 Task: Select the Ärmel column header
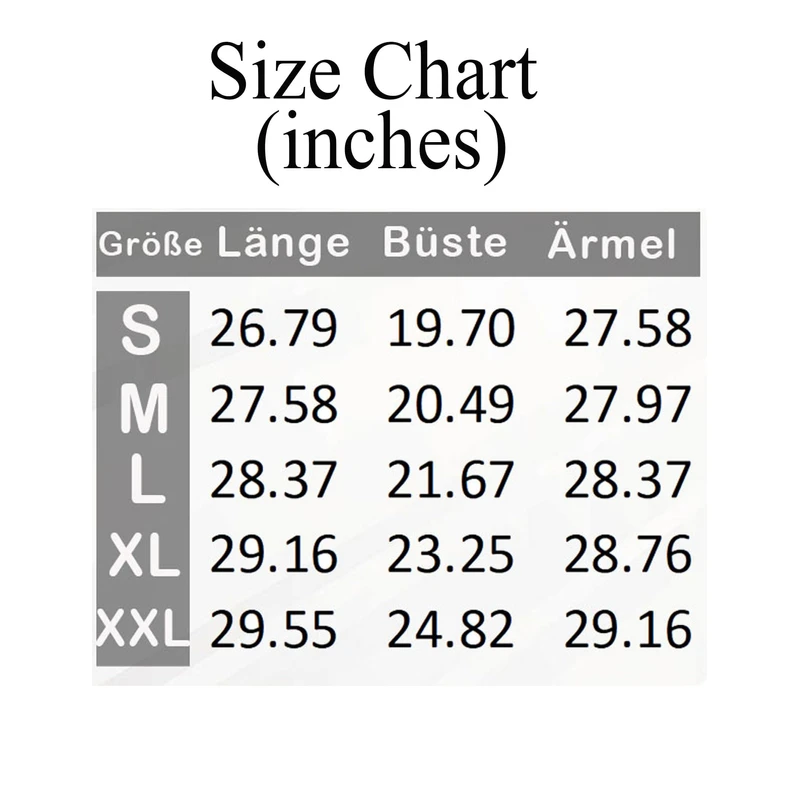[x=612, y=243]
